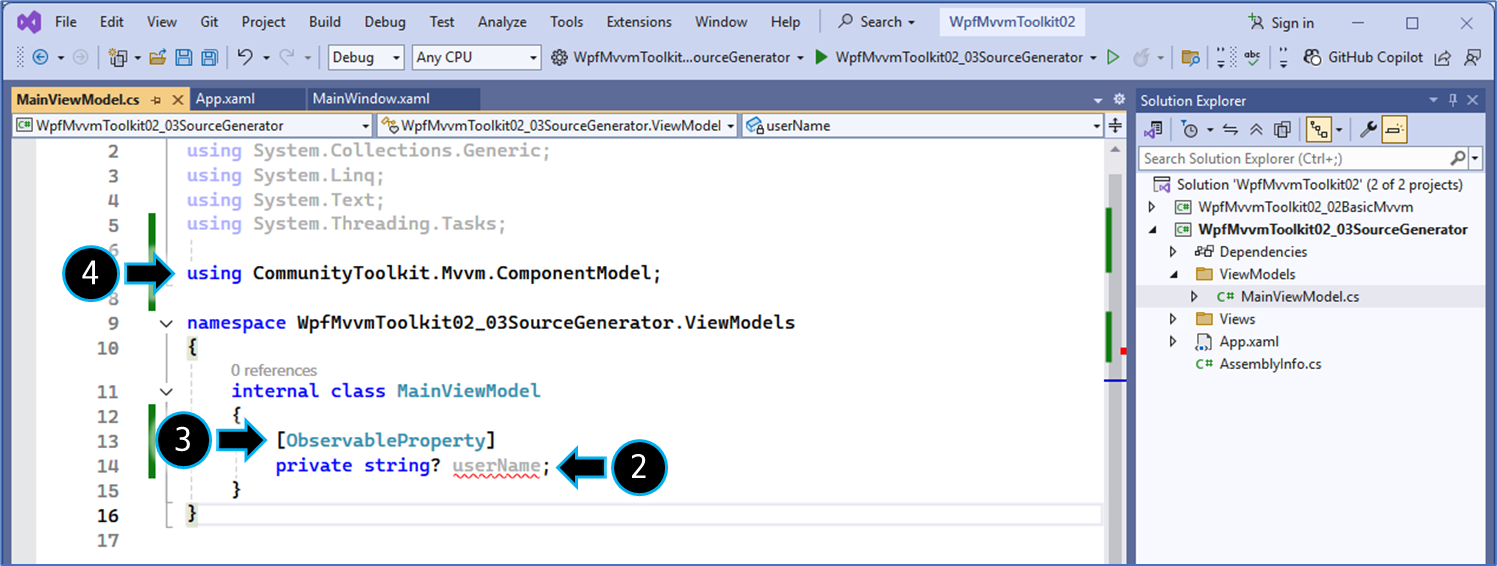Viewport: 1497px width, 566px height.
Task: Click the Find in Files folder icon
Action: click(1190, 58)
